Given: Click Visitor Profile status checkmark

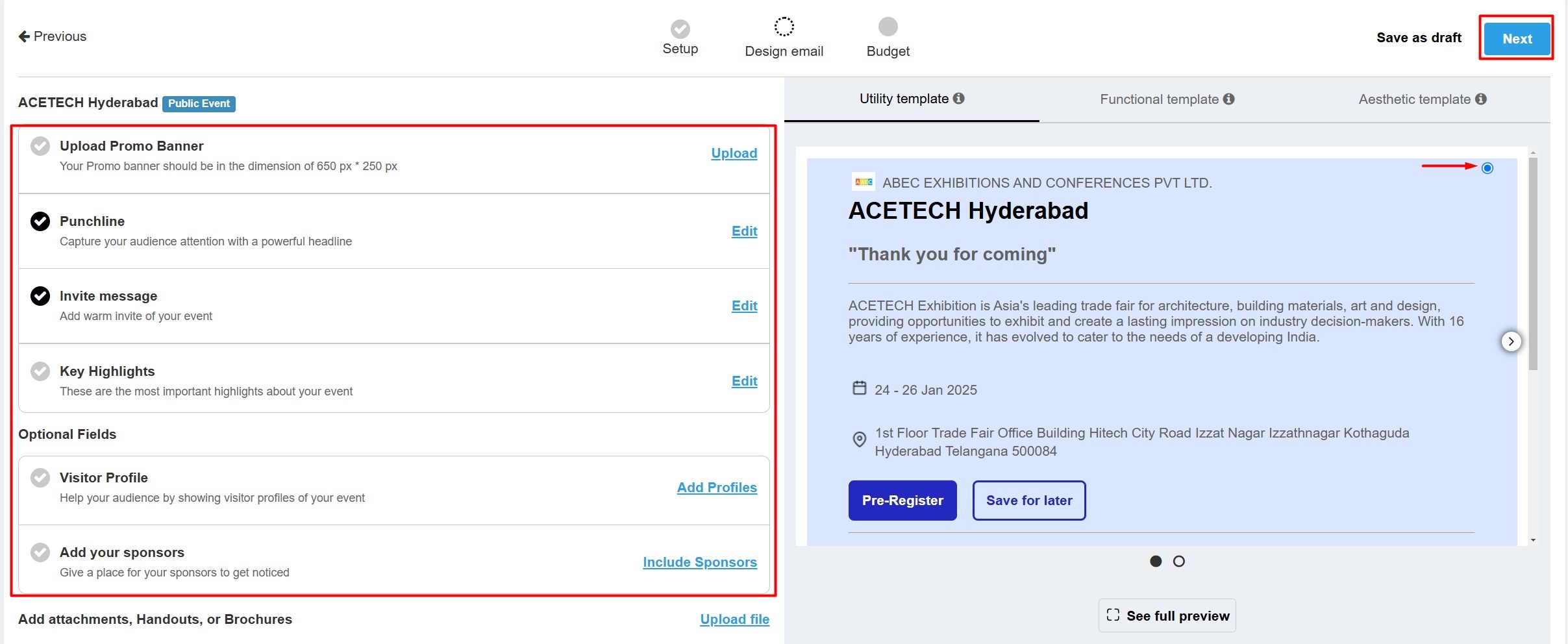Looking at the screenshot, I should tap(40, 478).
